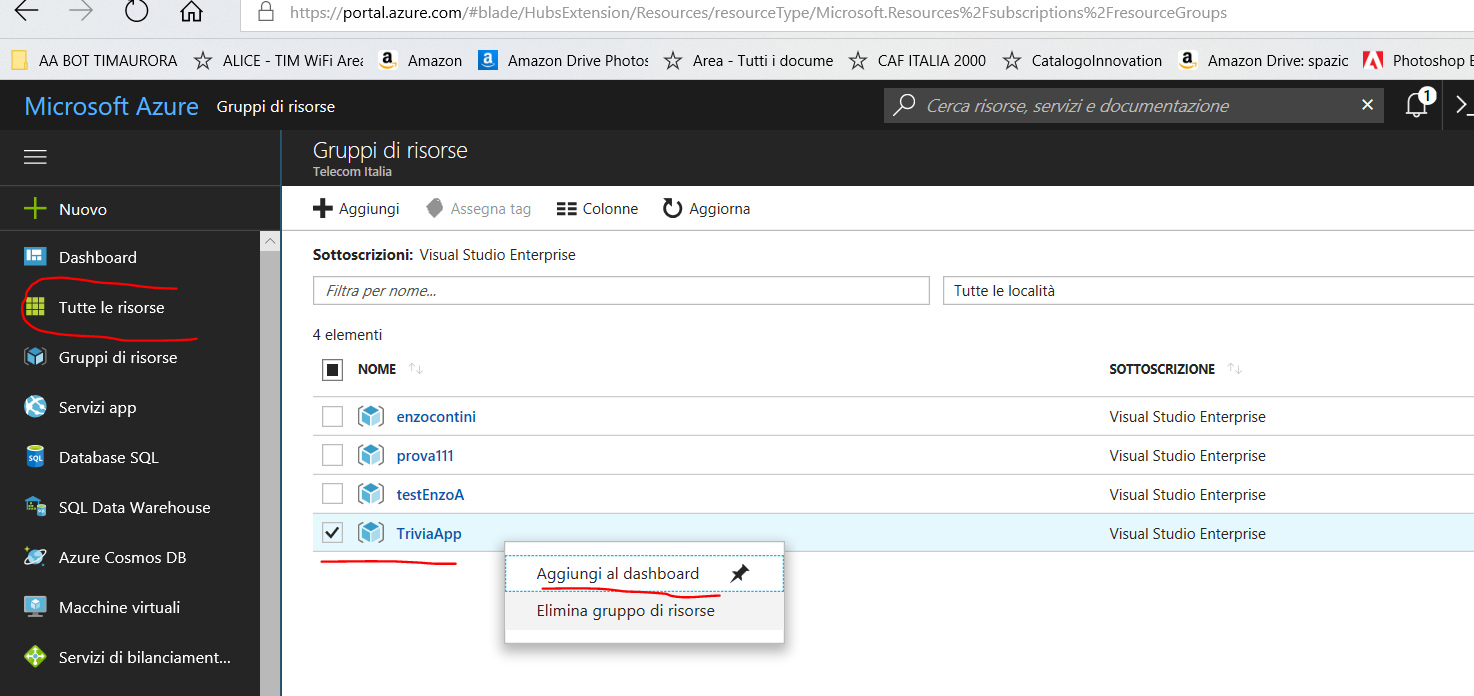Choose Elimina gruppo di risorse menu entry
The image size is (1474, 696).
coord(625,610)
